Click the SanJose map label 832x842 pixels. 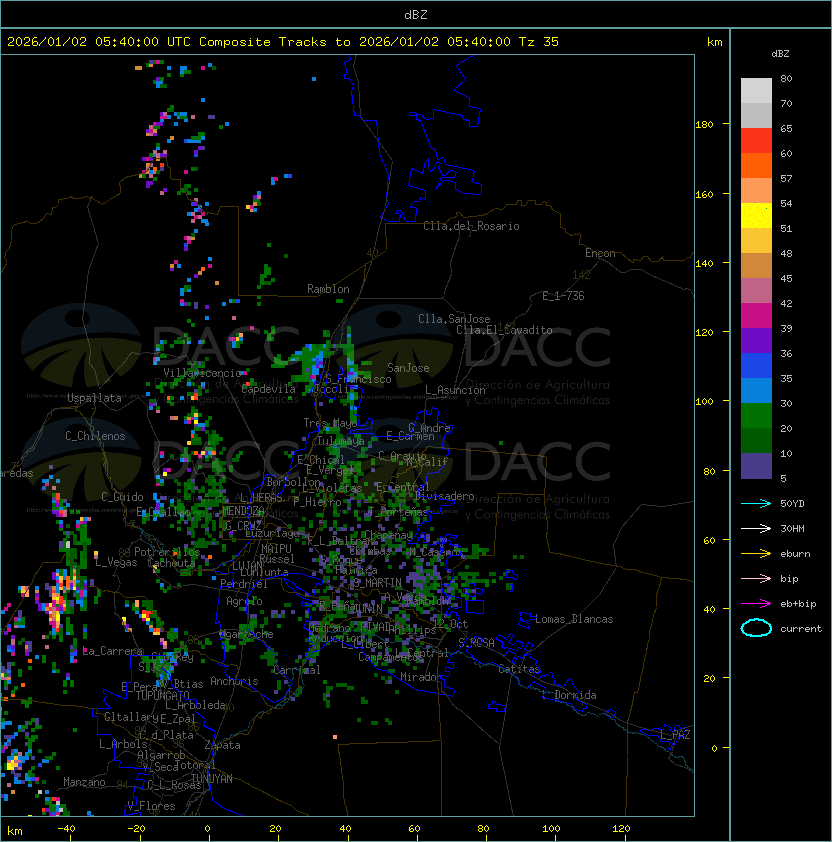[408, 368]
